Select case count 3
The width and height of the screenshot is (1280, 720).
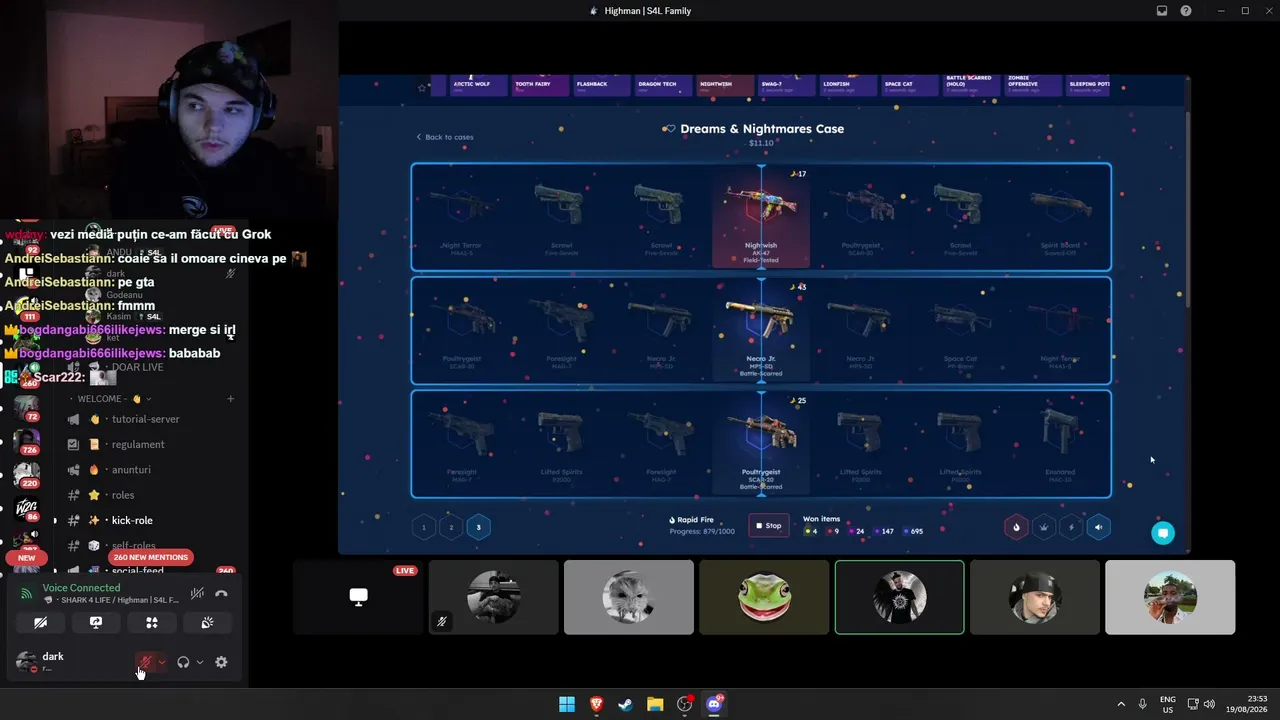tap(478, 527)
